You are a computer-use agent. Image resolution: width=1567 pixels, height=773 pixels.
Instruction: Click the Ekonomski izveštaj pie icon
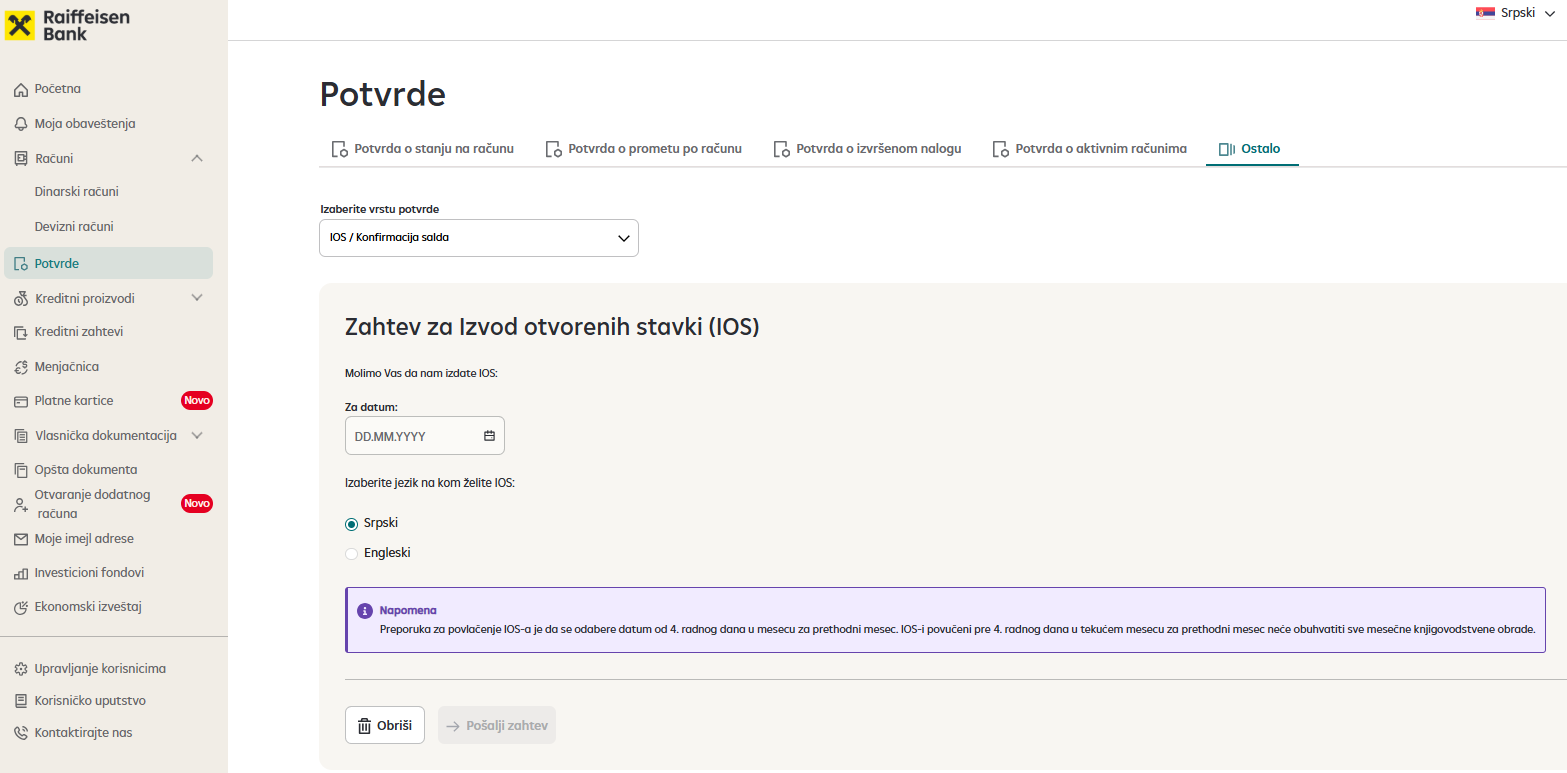click(21, 607)
